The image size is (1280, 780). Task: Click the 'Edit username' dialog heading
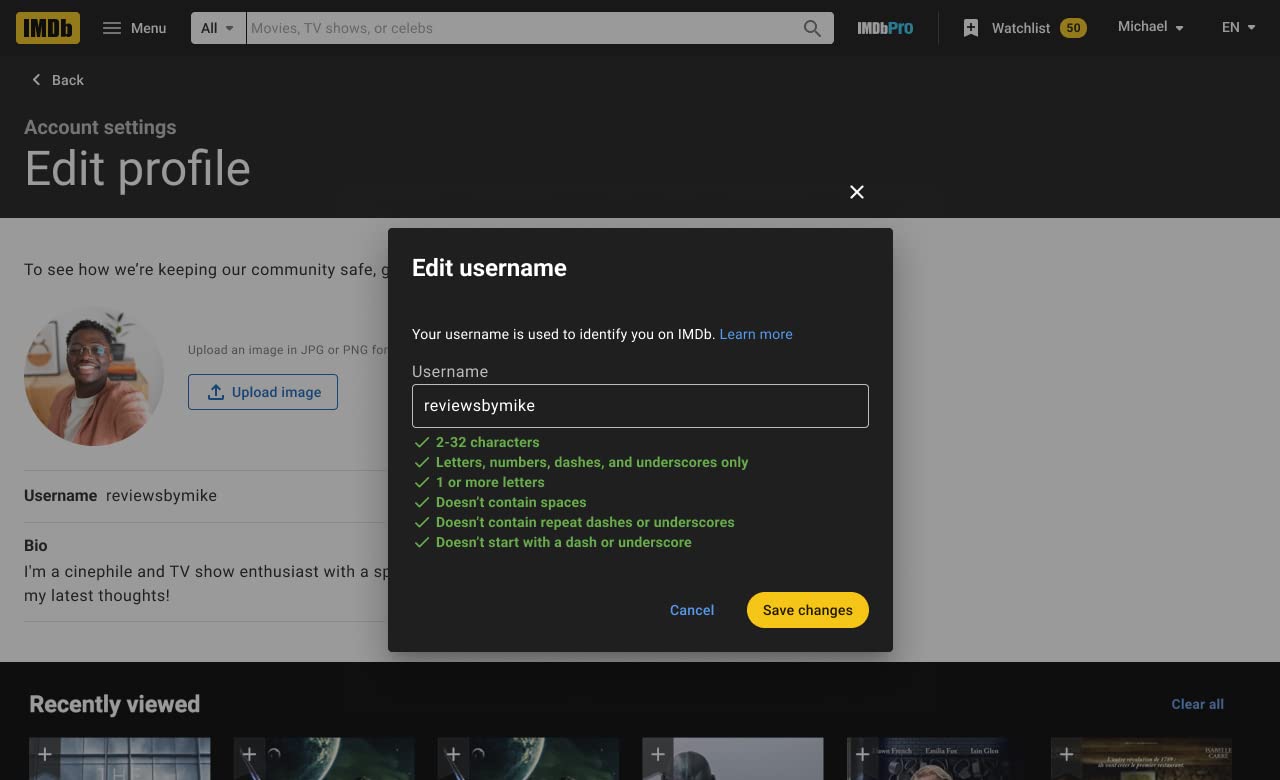pos(489,268)
